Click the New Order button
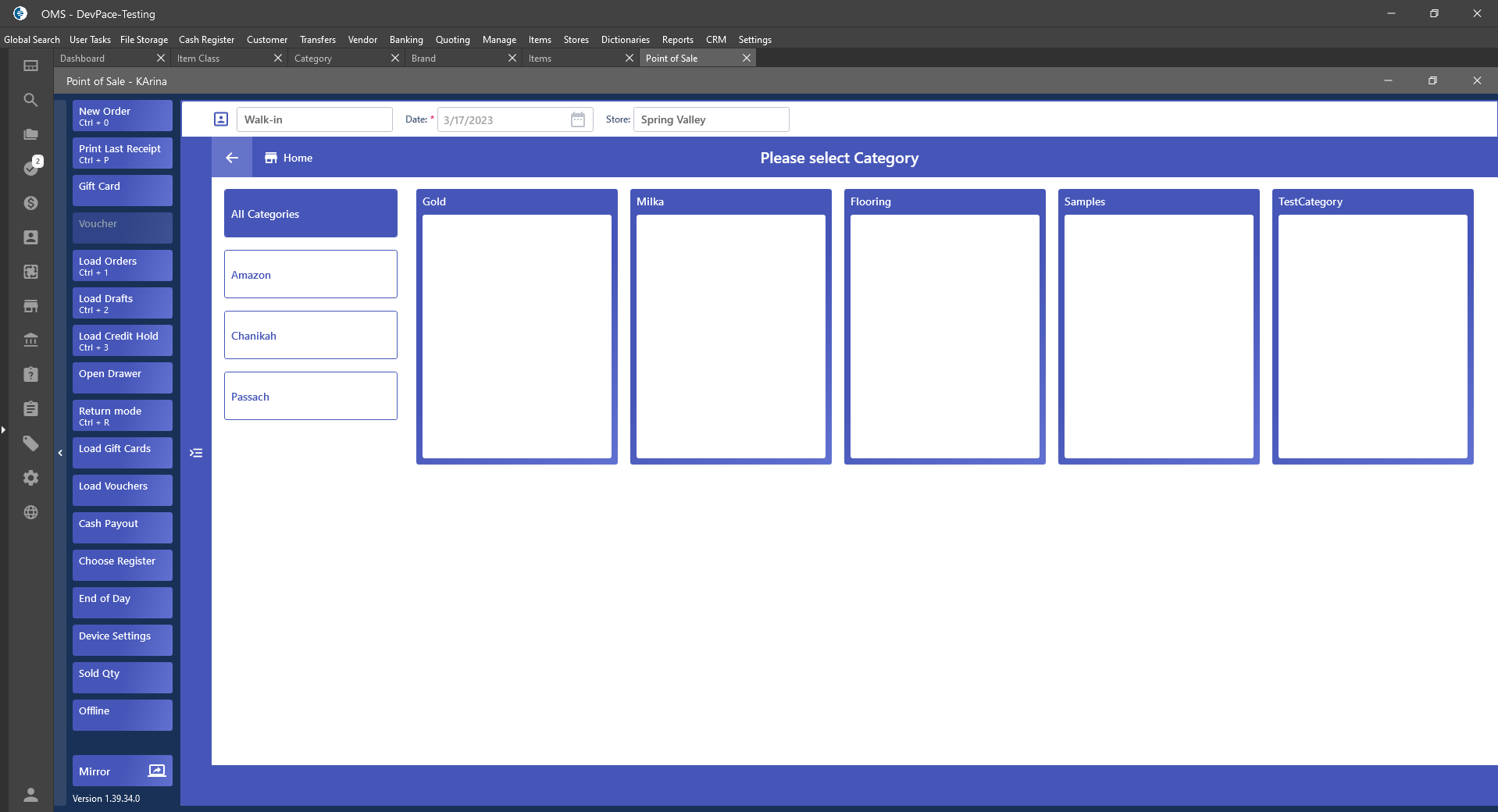Screen dimensions: 1498x812 [x=123, y=116]
